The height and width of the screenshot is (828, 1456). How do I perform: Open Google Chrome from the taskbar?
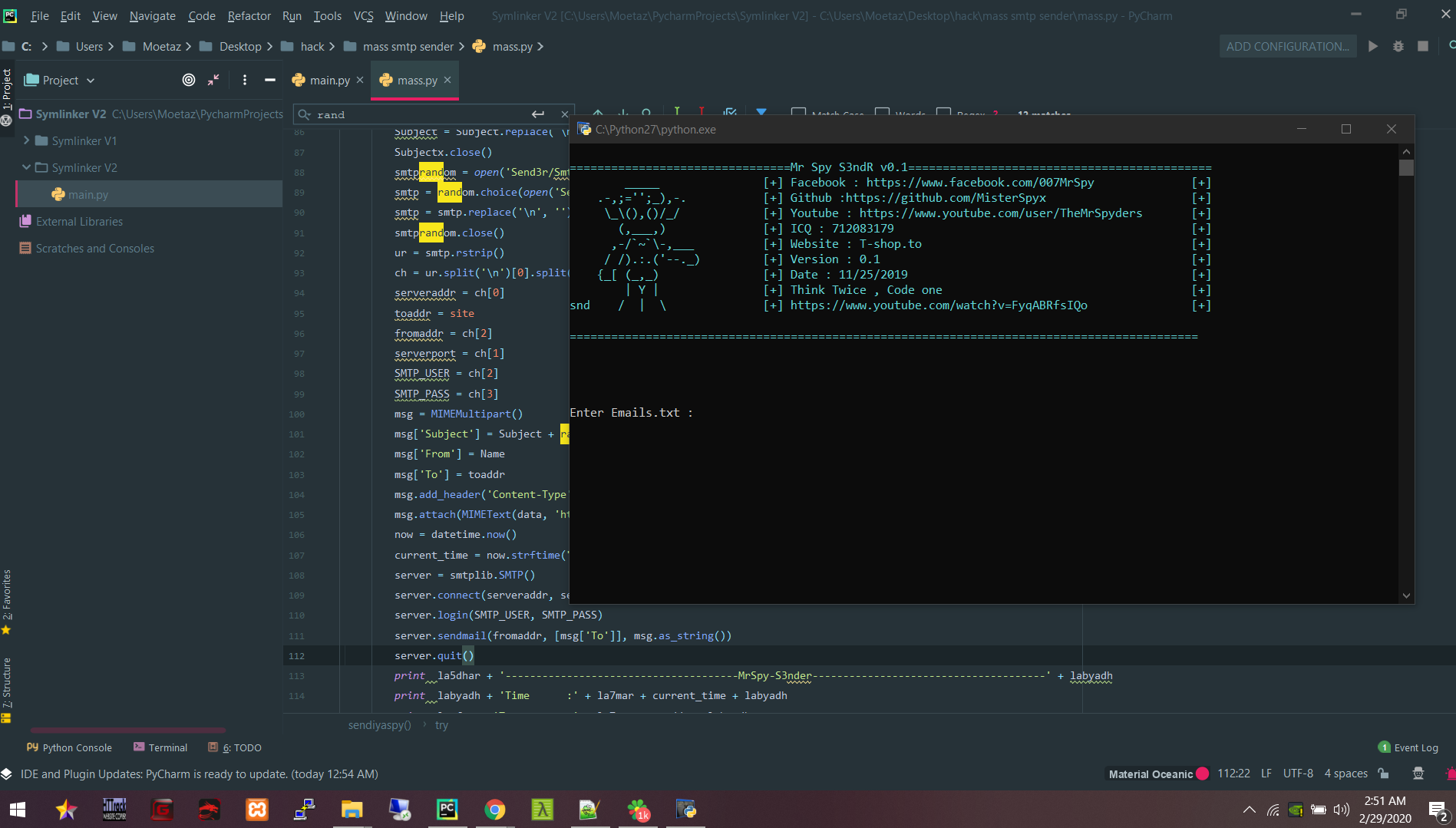[495, 810]
